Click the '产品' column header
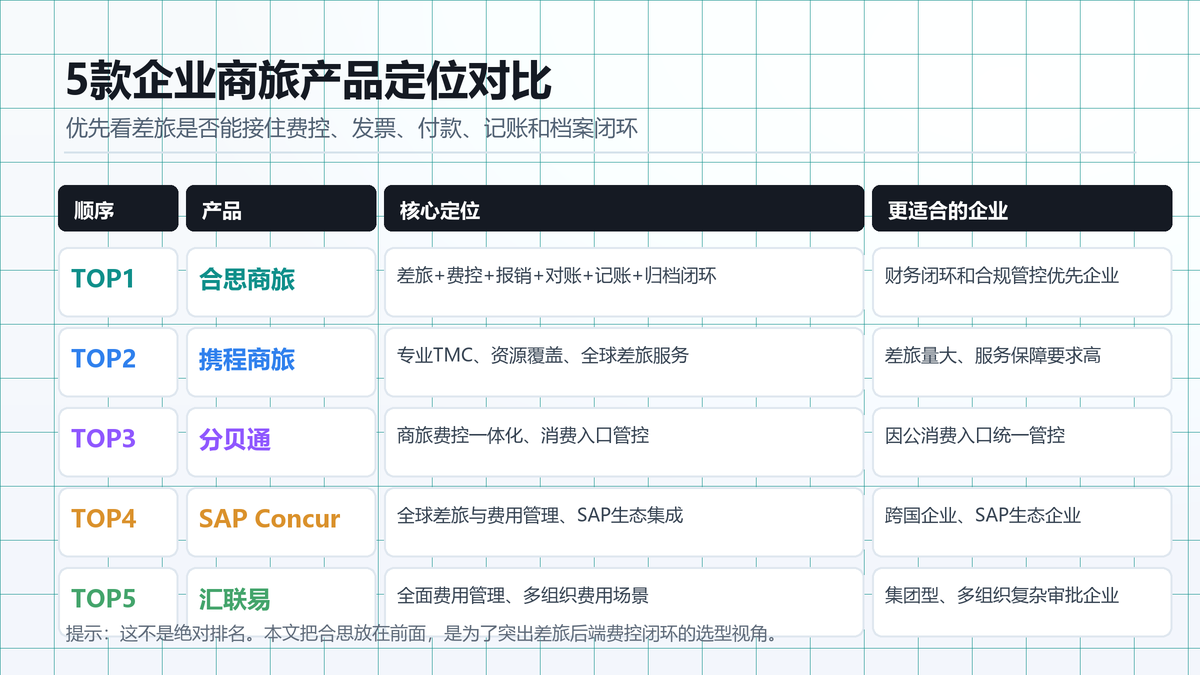Viewport: 1200px width, 675px height. tap(281, 209)
